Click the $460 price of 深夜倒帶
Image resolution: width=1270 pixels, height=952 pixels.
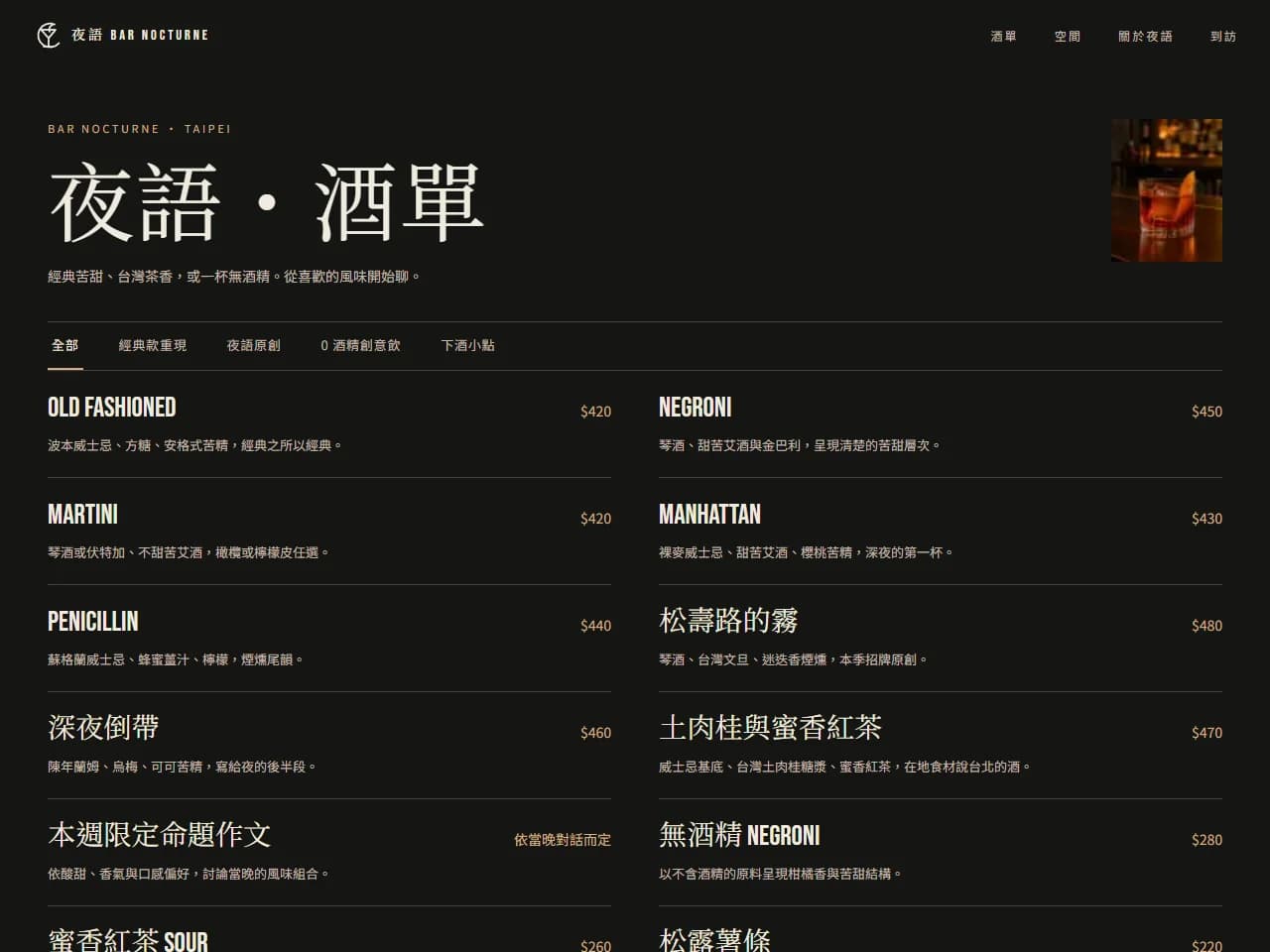point(595,733)
